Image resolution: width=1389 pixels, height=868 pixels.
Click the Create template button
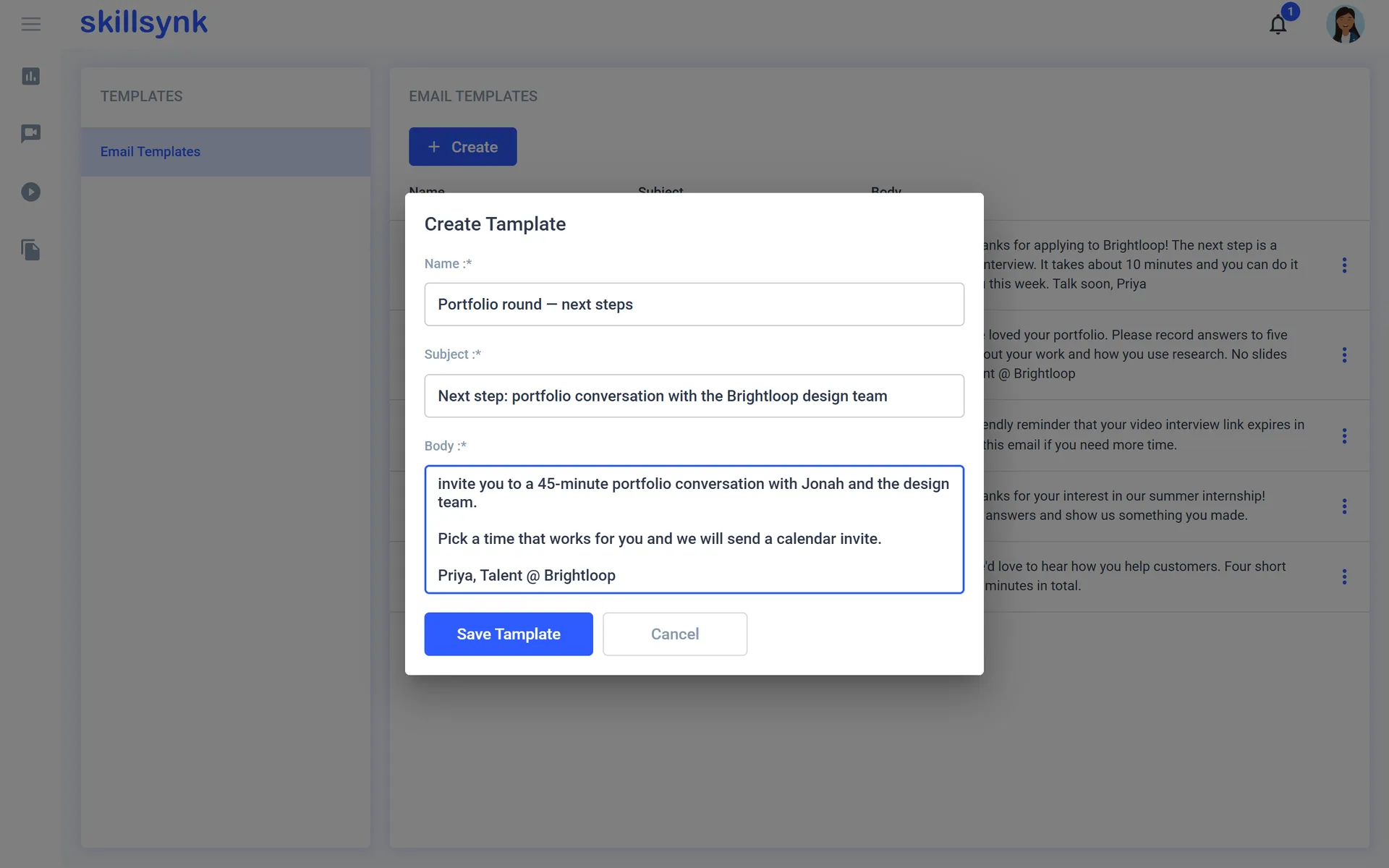tap(462, 147)
